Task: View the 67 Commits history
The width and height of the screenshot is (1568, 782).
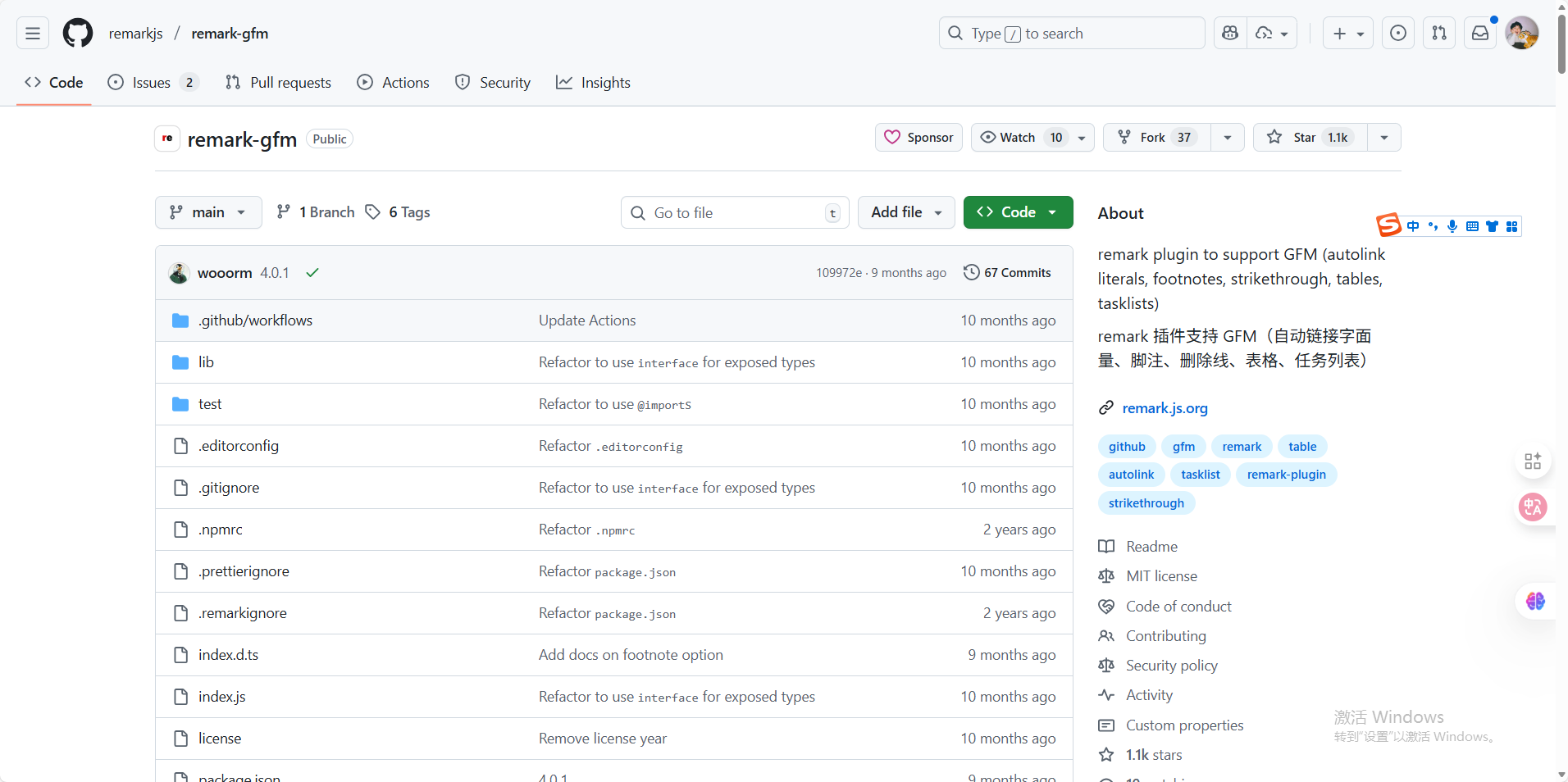Action: 1007,273
